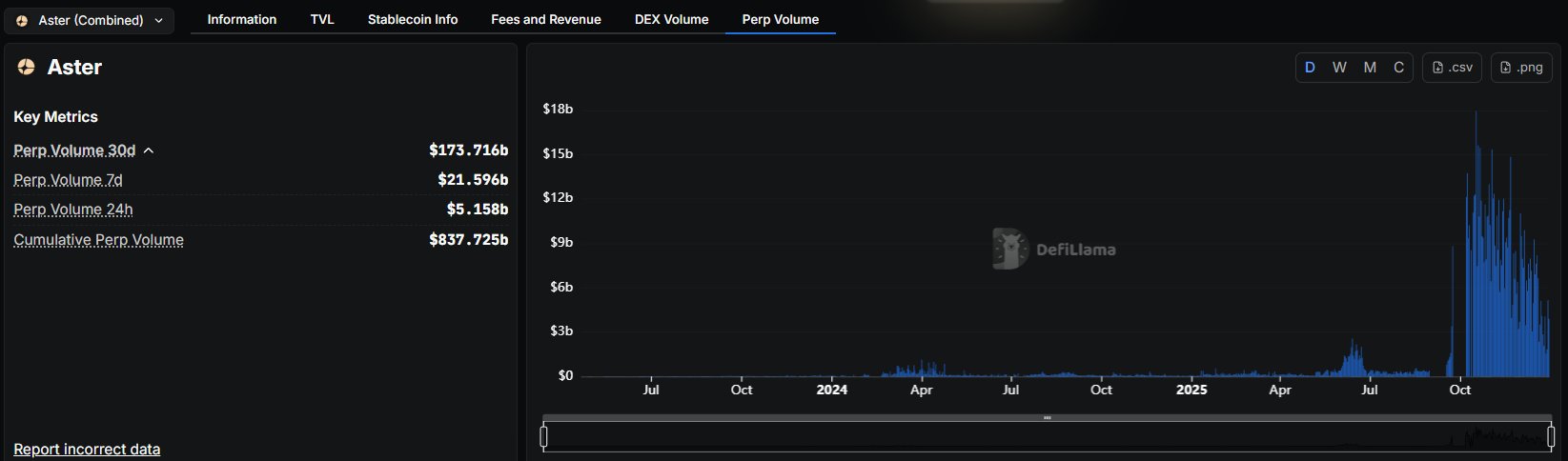Viewport: 1568px width, 461px height.
Task: Click the Aster logo icon beside heading
Action: coord(27,67)
